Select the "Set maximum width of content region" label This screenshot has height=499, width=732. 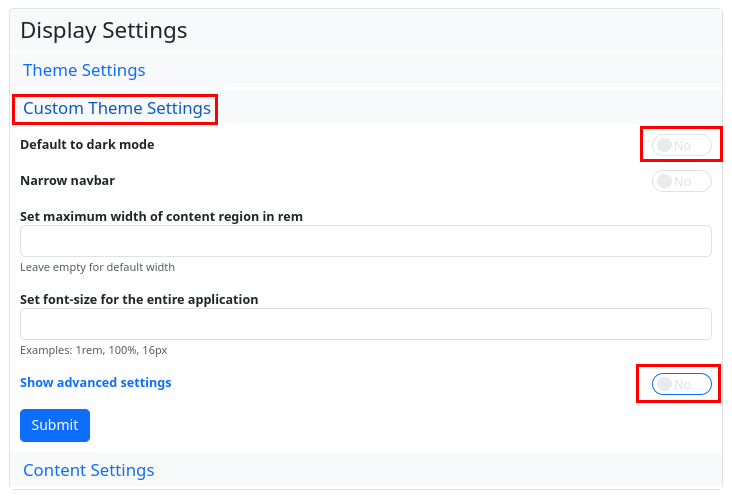(x=161, y=216)
